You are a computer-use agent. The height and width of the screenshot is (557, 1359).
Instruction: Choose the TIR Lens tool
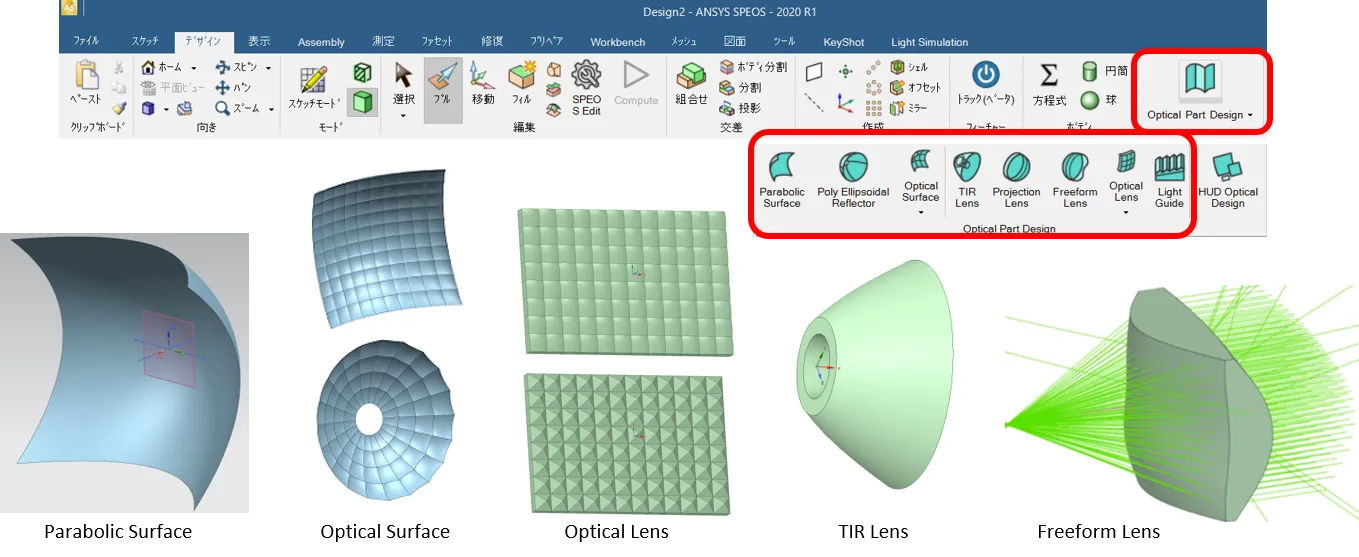click(x=967, y=180)
